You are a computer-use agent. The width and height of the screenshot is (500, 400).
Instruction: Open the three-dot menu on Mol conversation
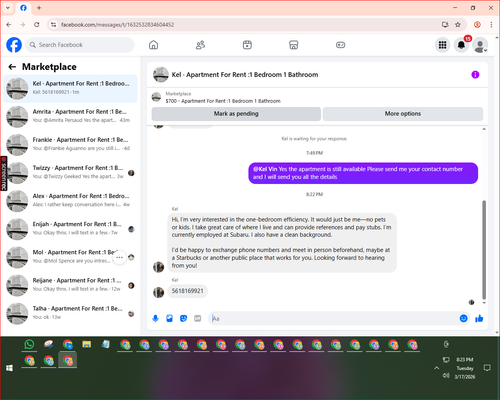coord(119,257)
